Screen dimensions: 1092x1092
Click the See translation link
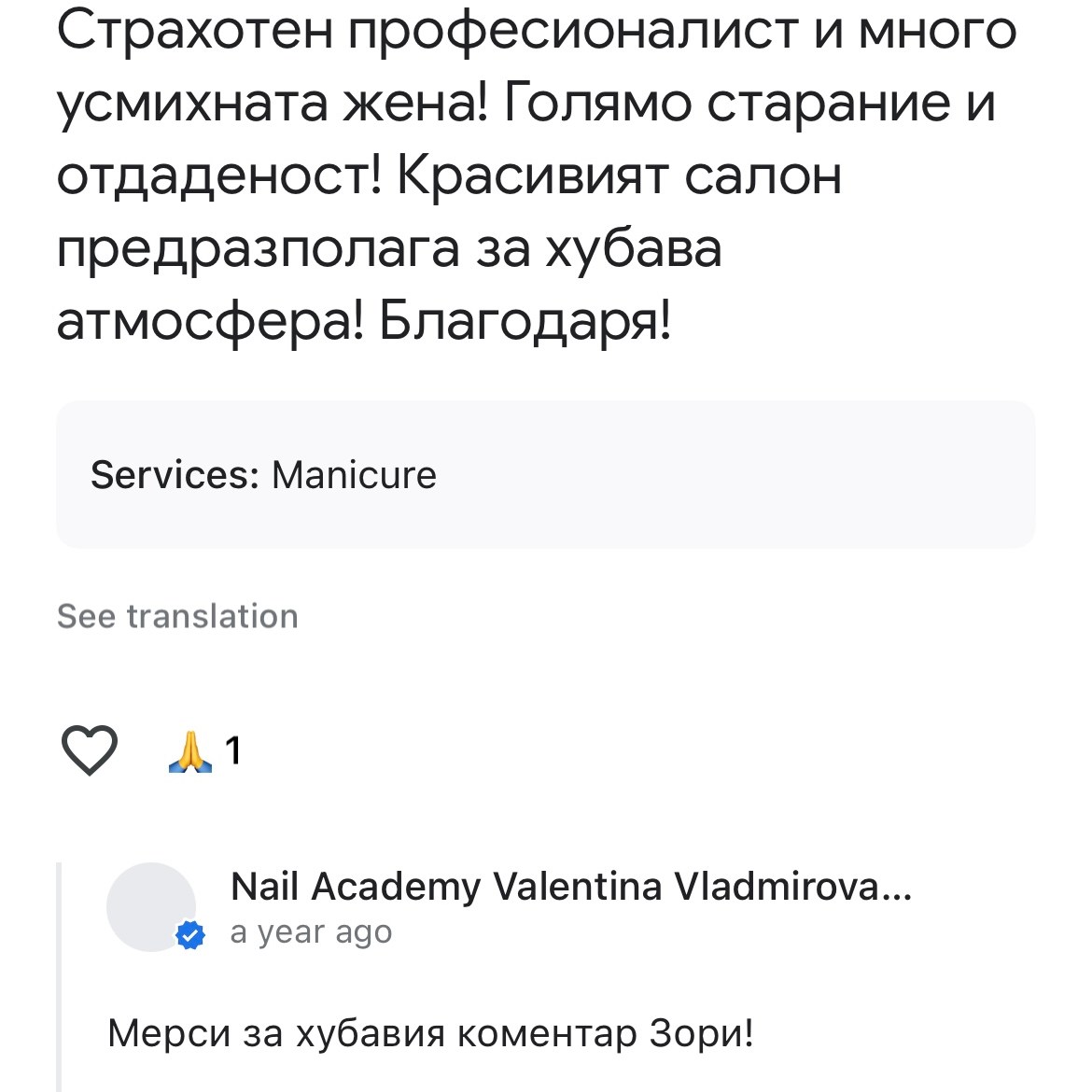click(x=177, y=616)
